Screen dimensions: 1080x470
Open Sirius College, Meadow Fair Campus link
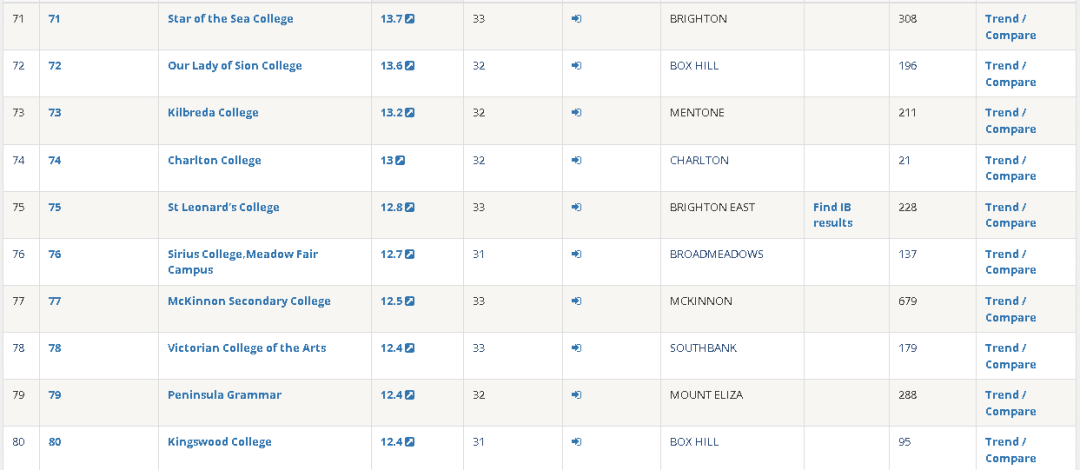(242, 262)
